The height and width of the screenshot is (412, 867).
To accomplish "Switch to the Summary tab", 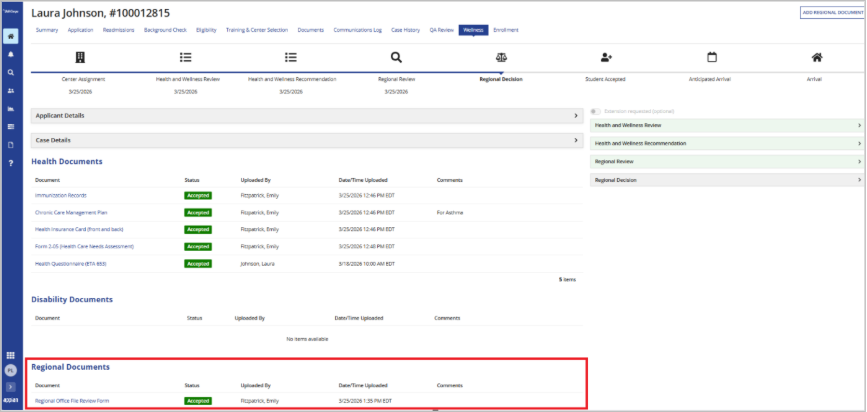I will 47,30.
